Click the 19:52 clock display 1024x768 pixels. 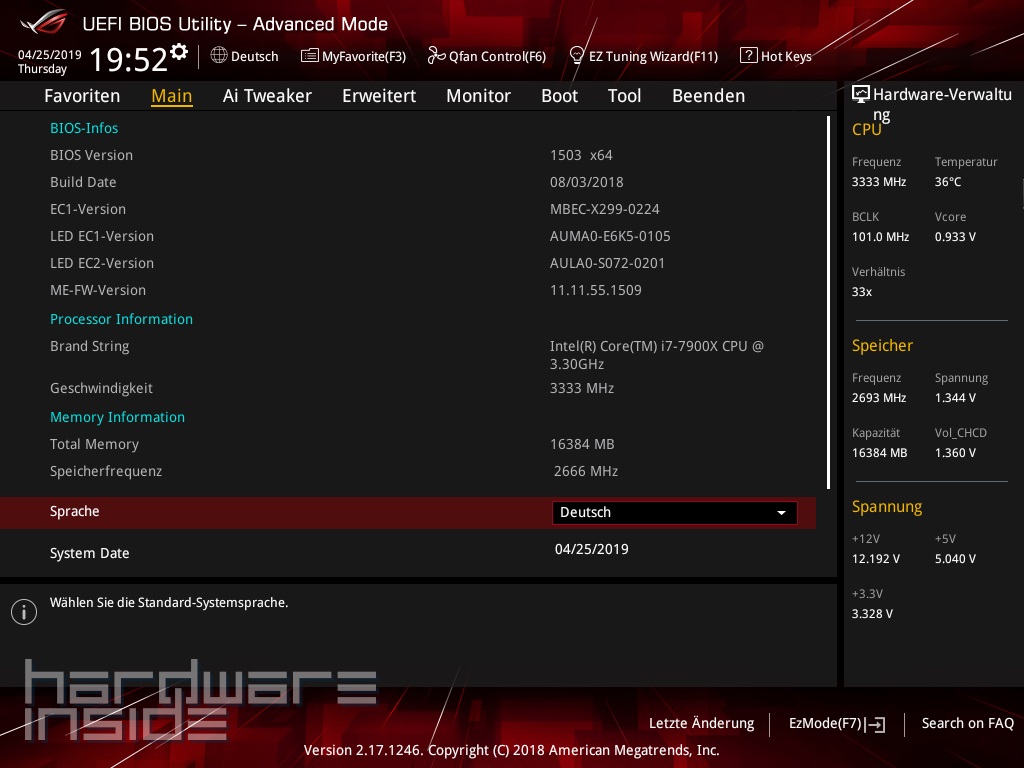click(x=129, y=60)
